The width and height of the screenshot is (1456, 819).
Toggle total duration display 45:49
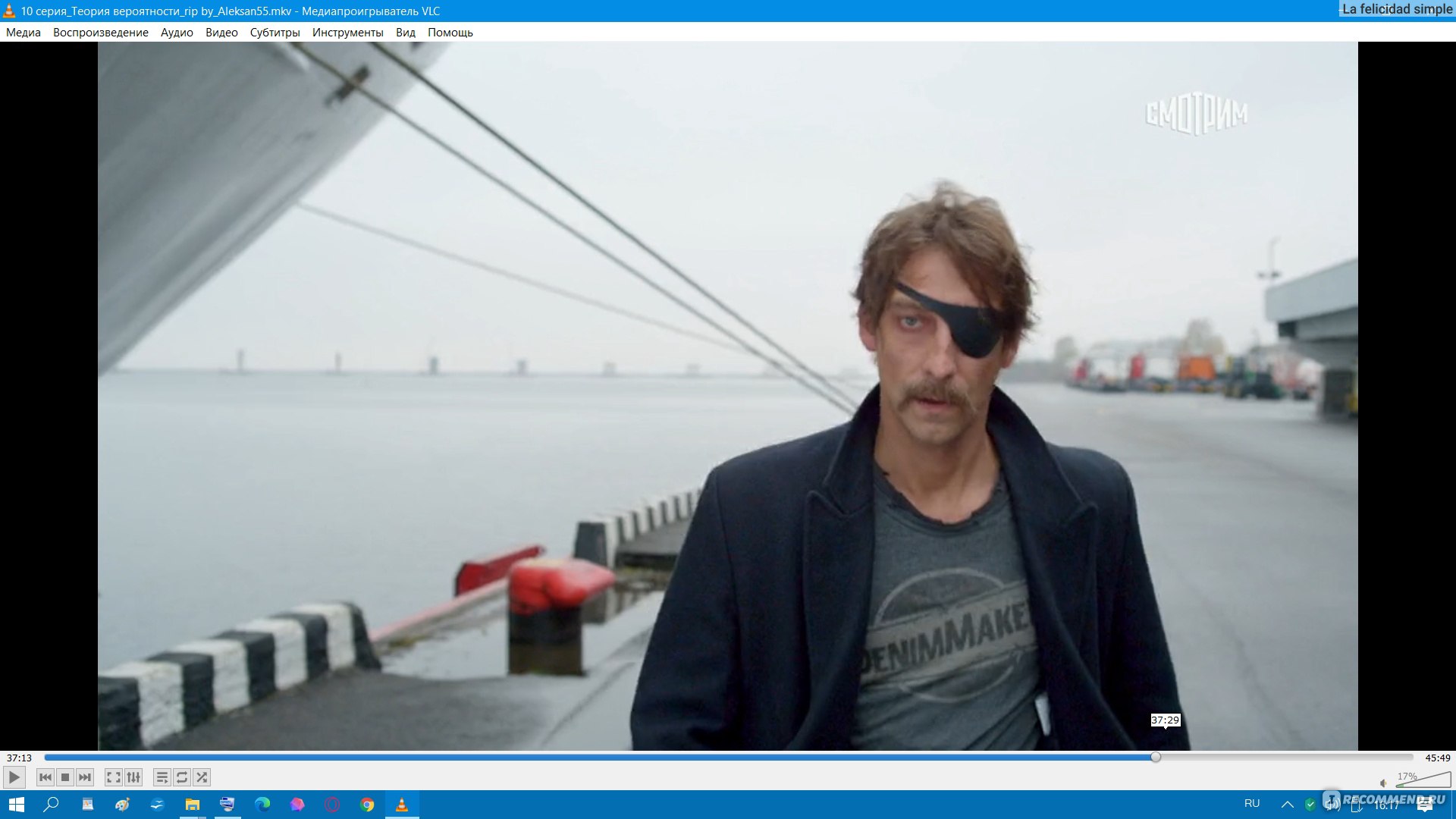(x=1437, y=758)
